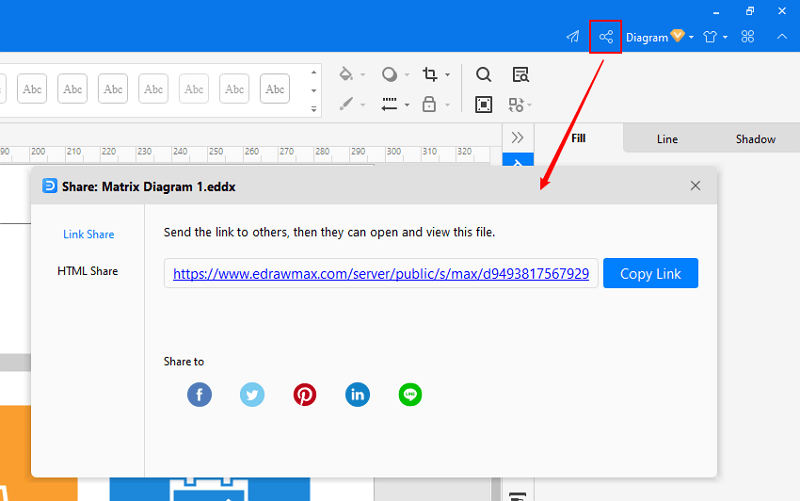Expand the line style dropdown arrow
The width and height of the screenshot is (800, 501).
pyautogui.click(x=407, y=105)
